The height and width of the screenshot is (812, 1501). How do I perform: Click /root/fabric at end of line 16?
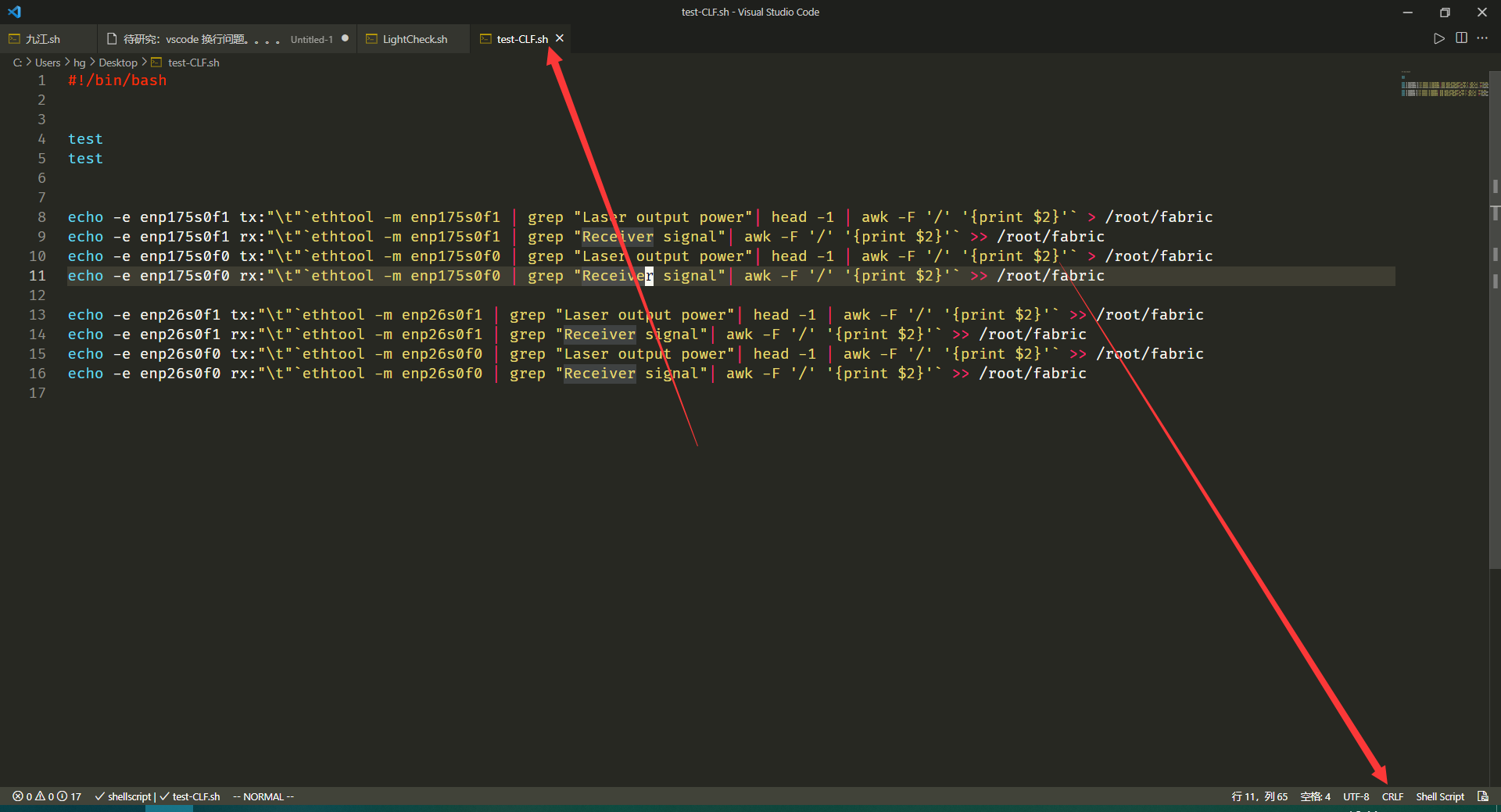[x=1033, y=374]
